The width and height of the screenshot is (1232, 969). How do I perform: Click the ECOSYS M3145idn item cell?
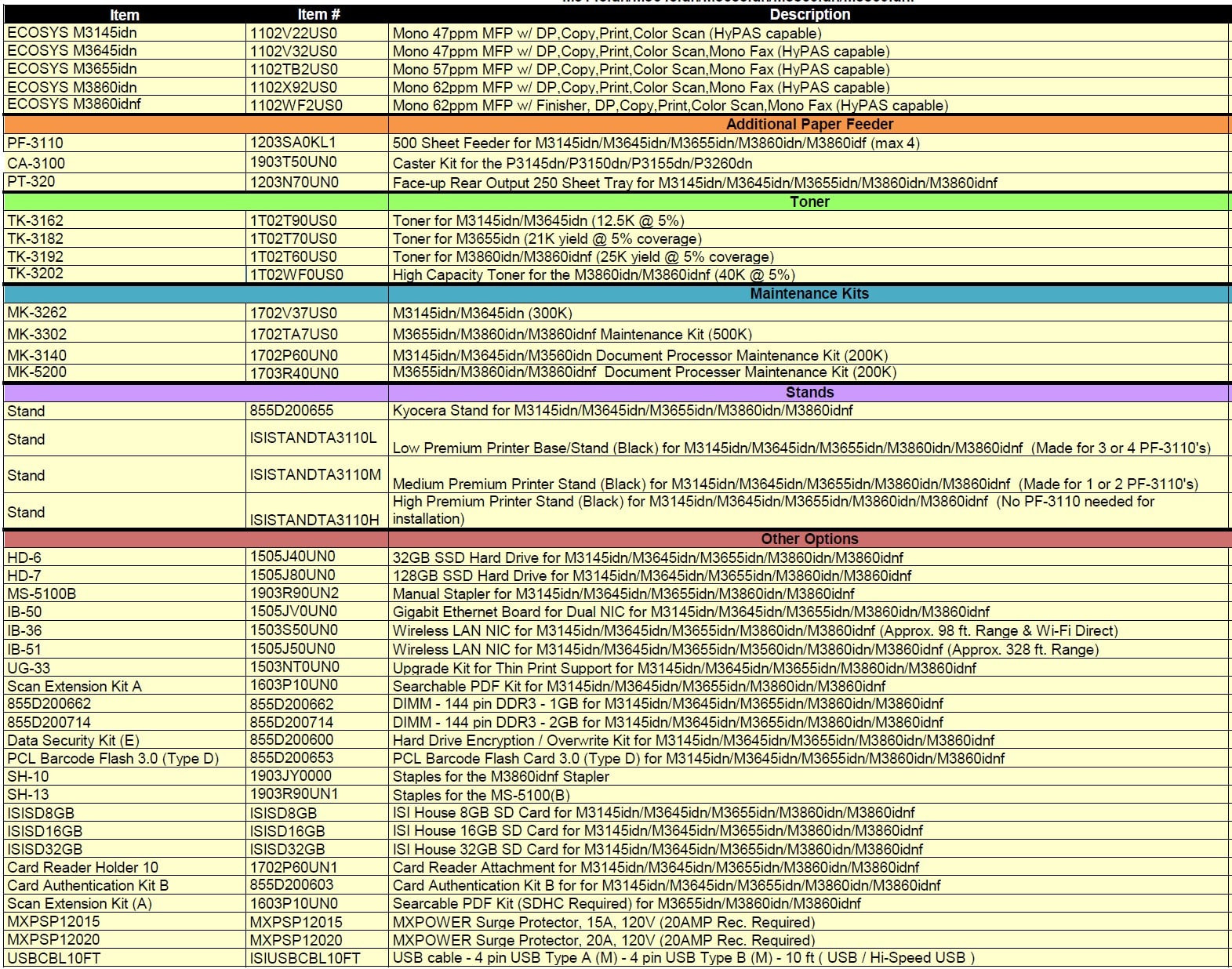(x=72, y=33)
